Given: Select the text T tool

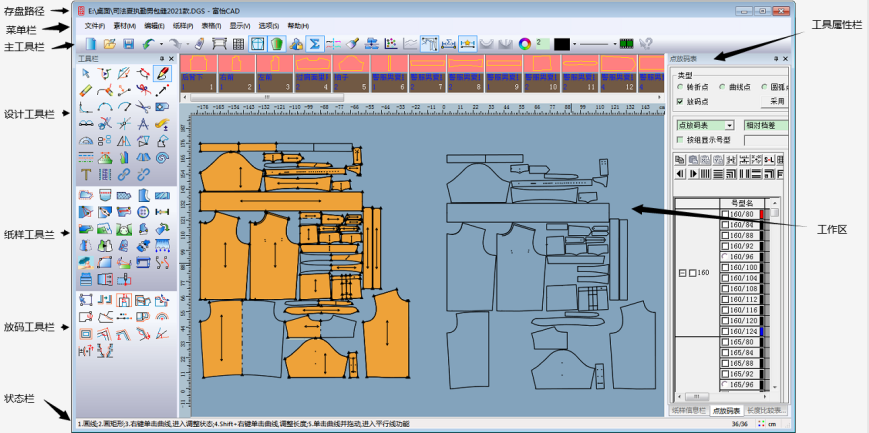Looking at the screenshot, I should (86, 173).
